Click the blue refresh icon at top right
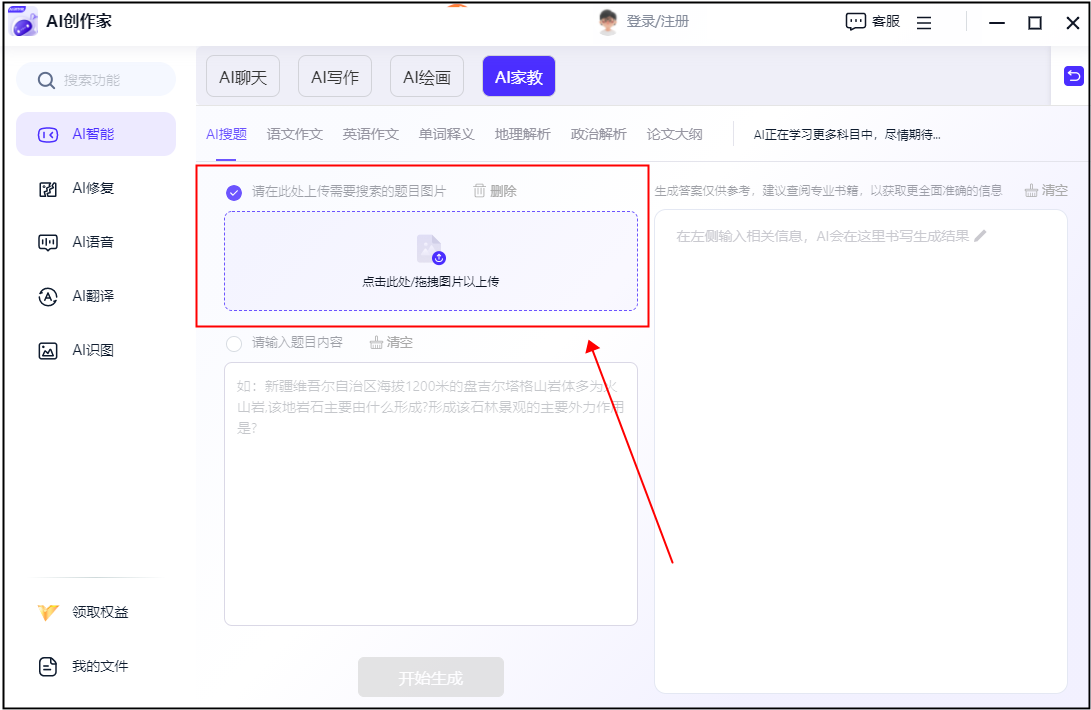The width and height of the screenshot is (1091, 710). (1073, 76)
